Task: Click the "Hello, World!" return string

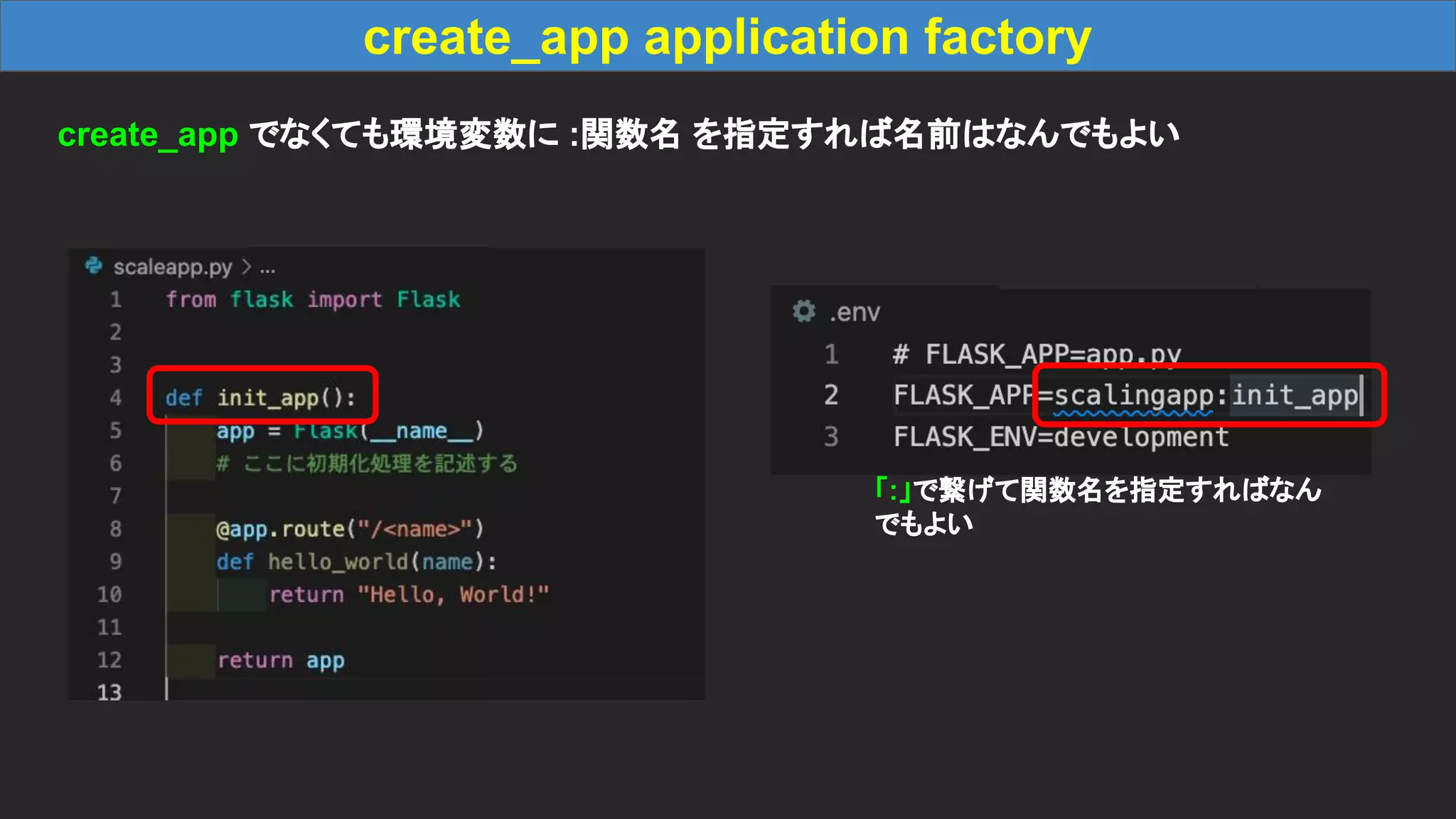Action: (x=453, y=594)
